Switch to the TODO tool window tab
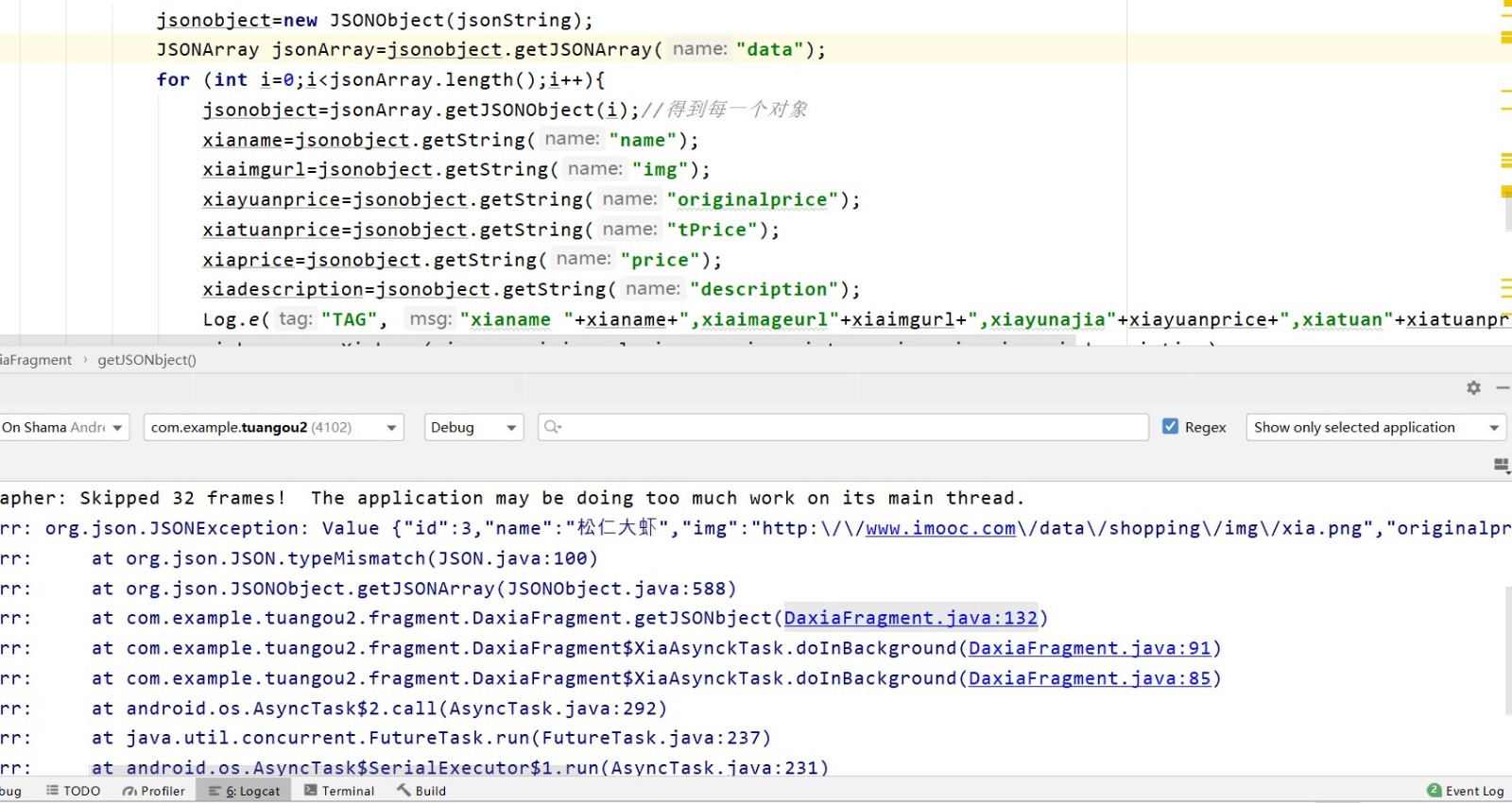 point(73,791)
